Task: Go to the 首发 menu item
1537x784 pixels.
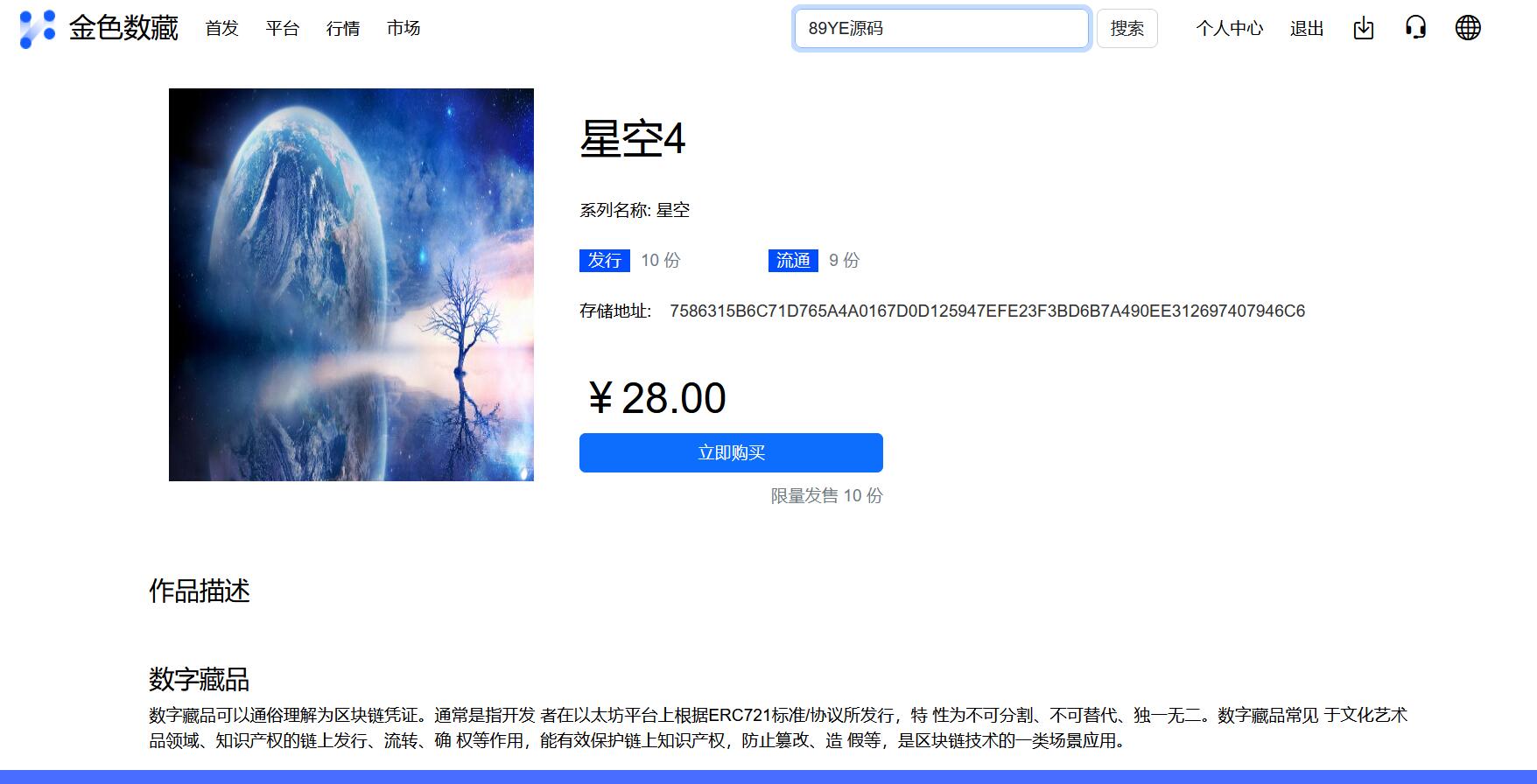Action: (x=222, y=29)
